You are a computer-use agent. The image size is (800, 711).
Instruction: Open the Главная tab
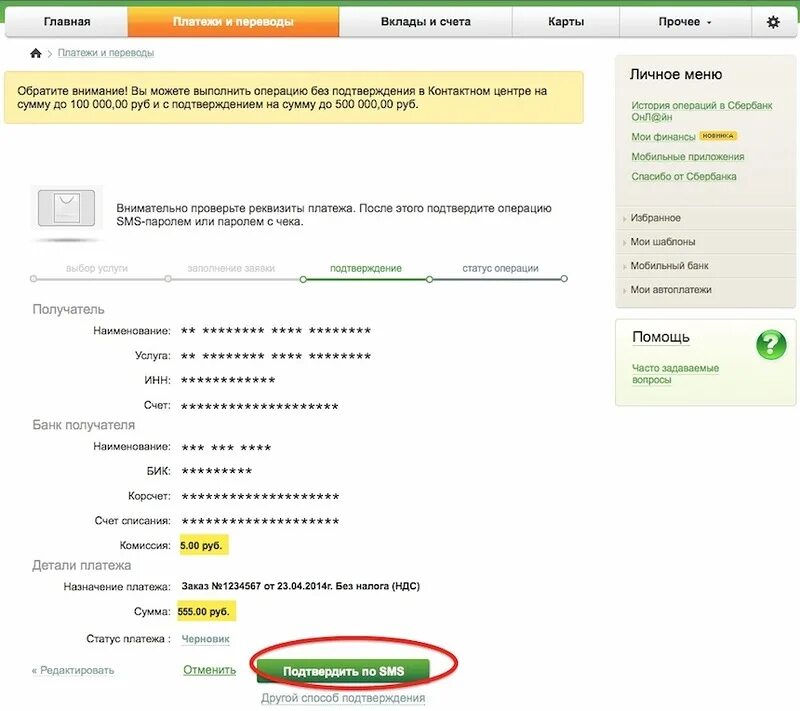[x=66, y=22]
